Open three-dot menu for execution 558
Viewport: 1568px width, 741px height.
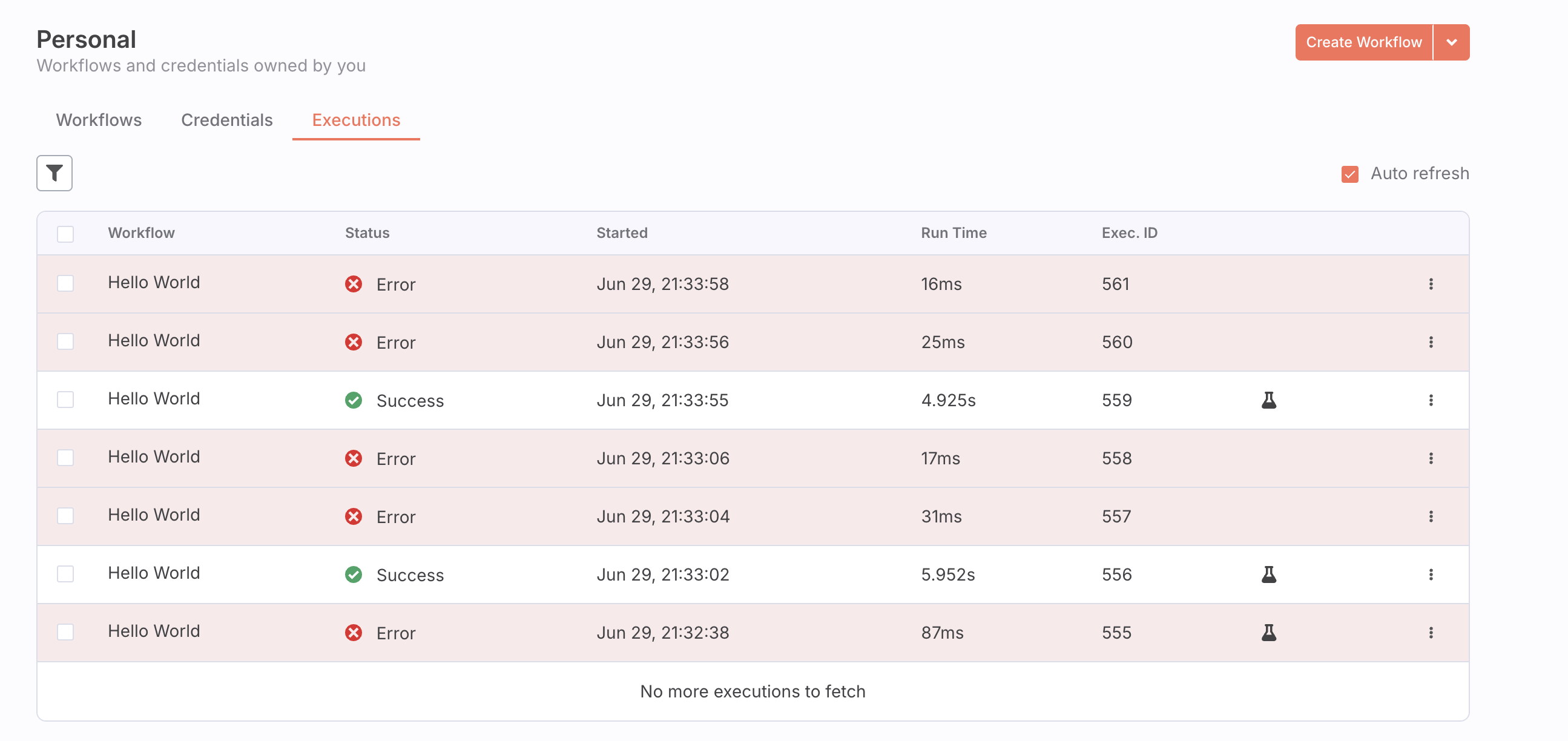pyautogui.click(x=1431, y=458)
